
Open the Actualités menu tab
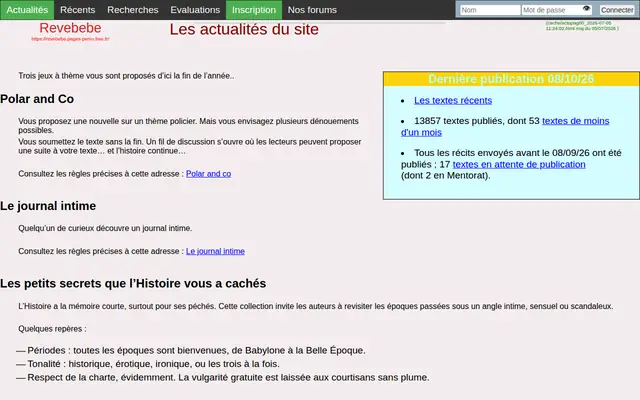pyautogui.click(x=27, y=10)
